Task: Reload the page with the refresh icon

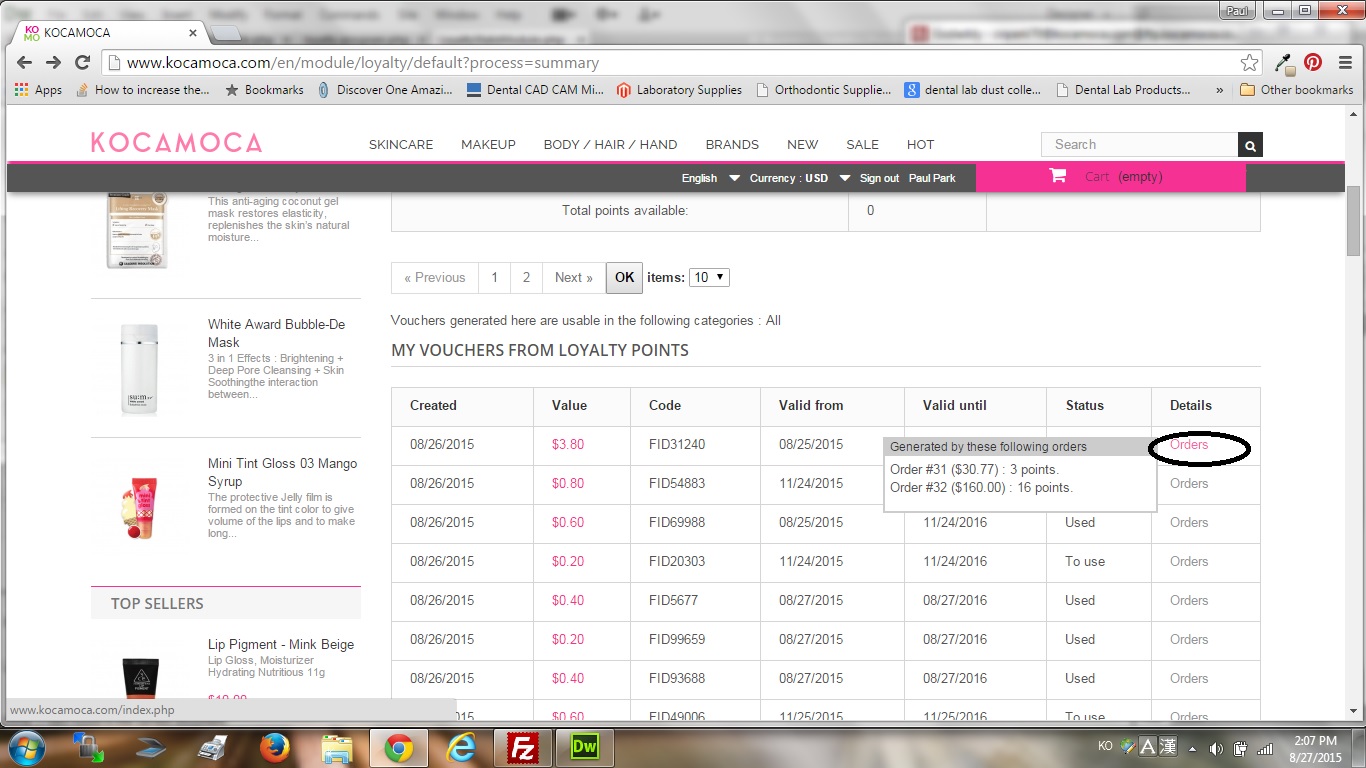Action: [x=83, y=62]
